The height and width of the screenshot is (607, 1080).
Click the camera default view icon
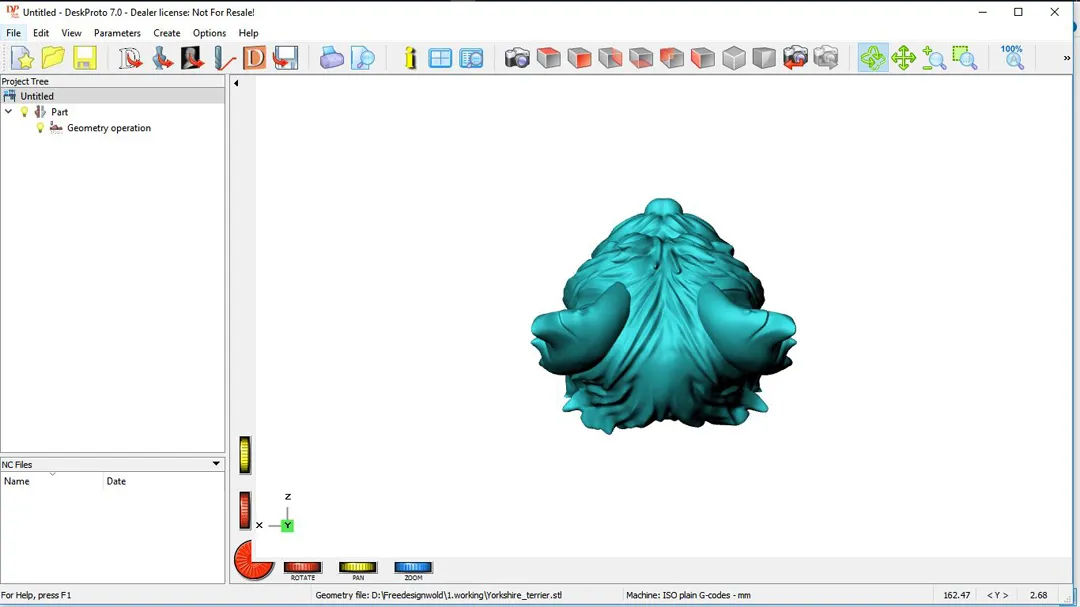(517, 58)
